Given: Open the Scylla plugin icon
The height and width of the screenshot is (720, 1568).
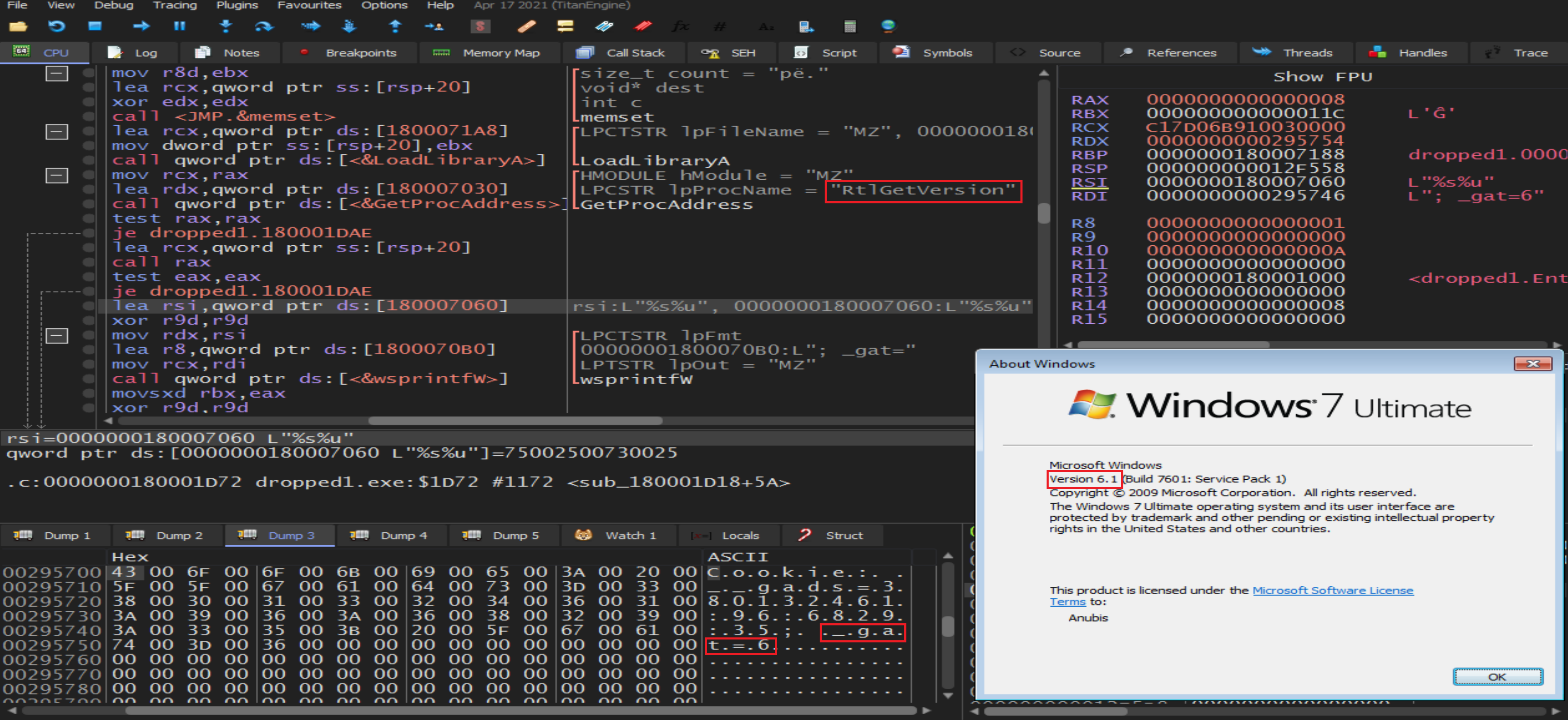Looking at the screenshot, I should (480, 26).
